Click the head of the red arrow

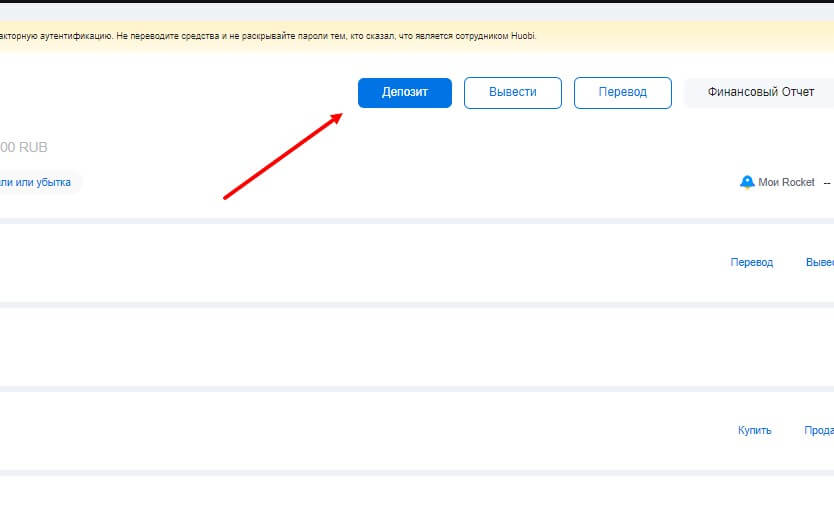[x=337, y=116]
